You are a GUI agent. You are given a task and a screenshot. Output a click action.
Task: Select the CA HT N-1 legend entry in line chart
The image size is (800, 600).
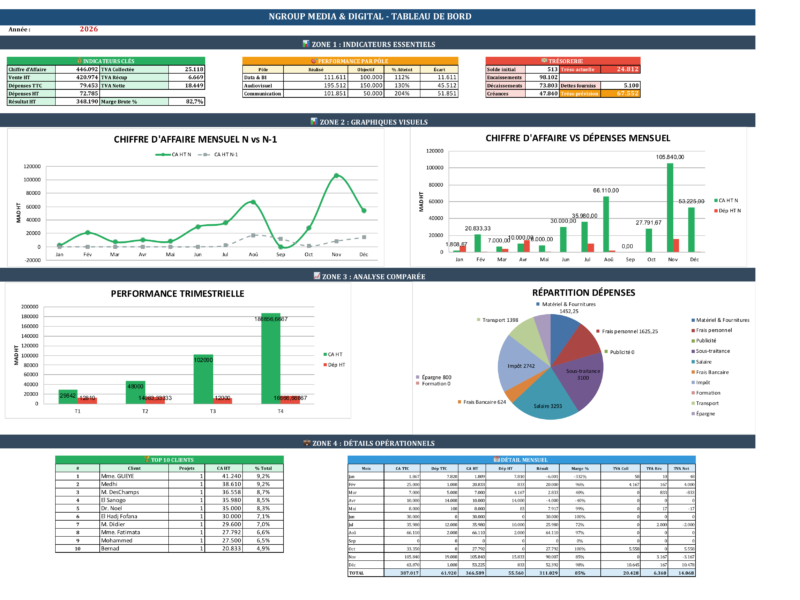pos(226,155)
